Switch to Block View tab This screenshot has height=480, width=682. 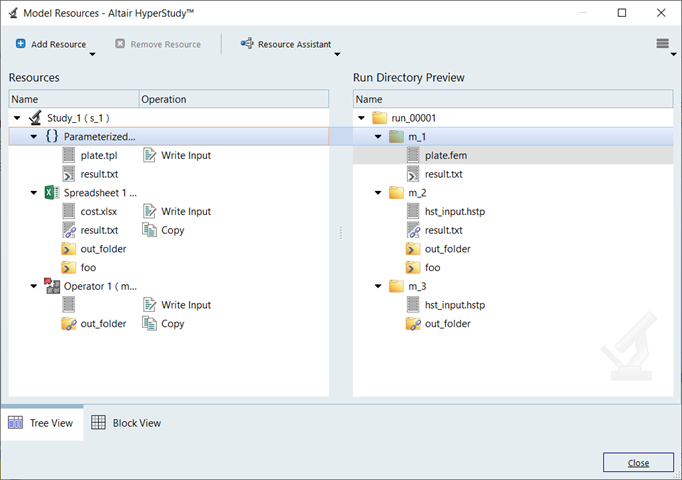[127, 423]
